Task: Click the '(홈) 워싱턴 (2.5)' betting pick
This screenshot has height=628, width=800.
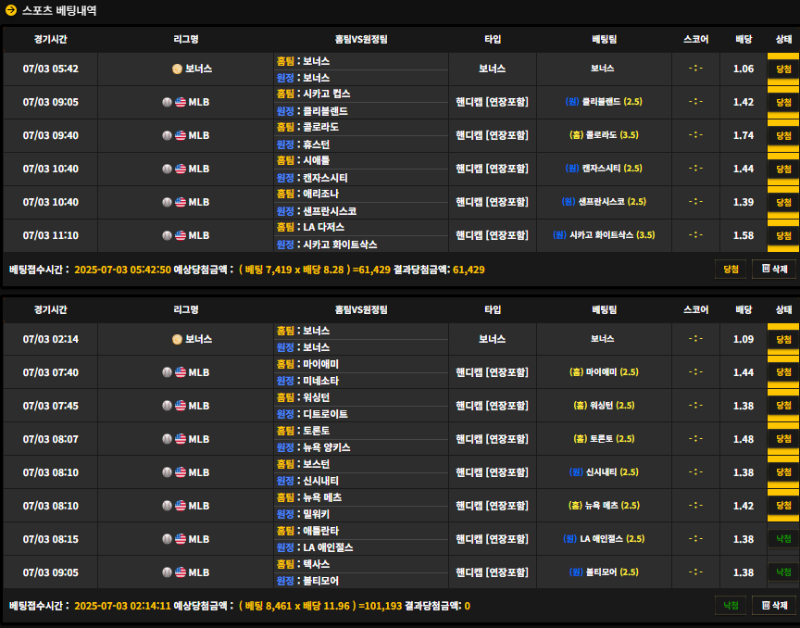Action: coord(604,406)
